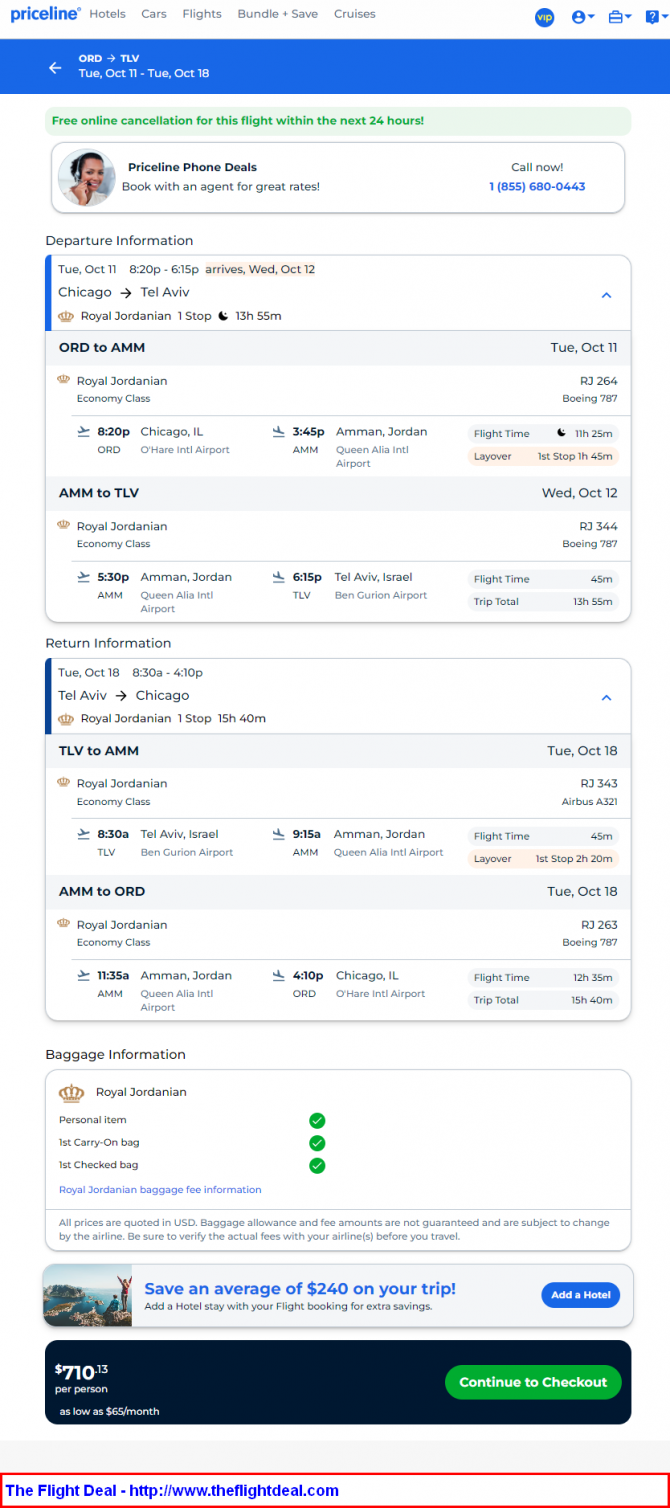This screenshot has width=670, height=1508.
Task: Expand the account dropdown arrow in the header
Action: point(591,18)
